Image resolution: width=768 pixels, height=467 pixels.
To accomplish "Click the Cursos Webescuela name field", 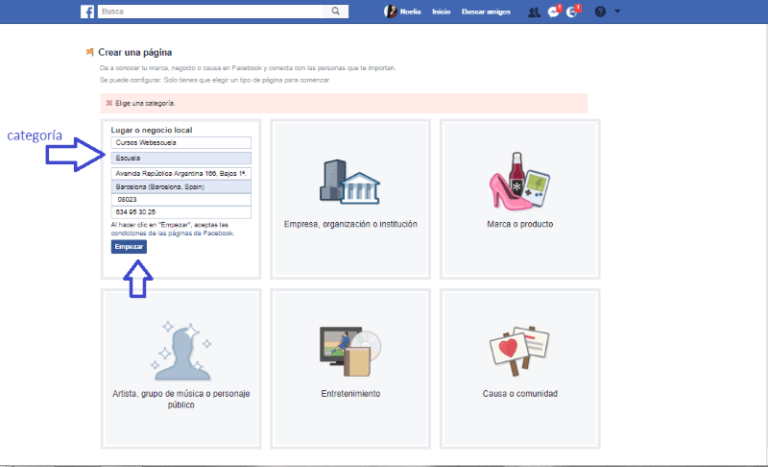I will coord(181,143).
